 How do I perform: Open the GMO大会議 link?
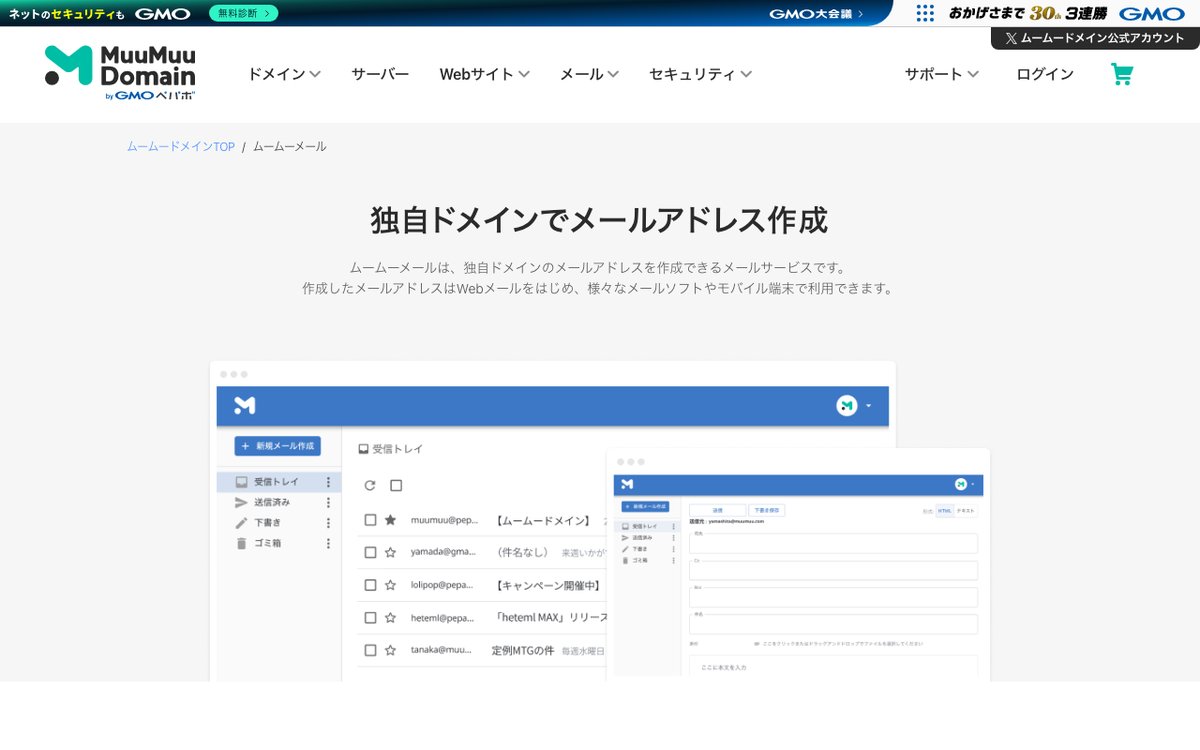(x=816, y=13)
